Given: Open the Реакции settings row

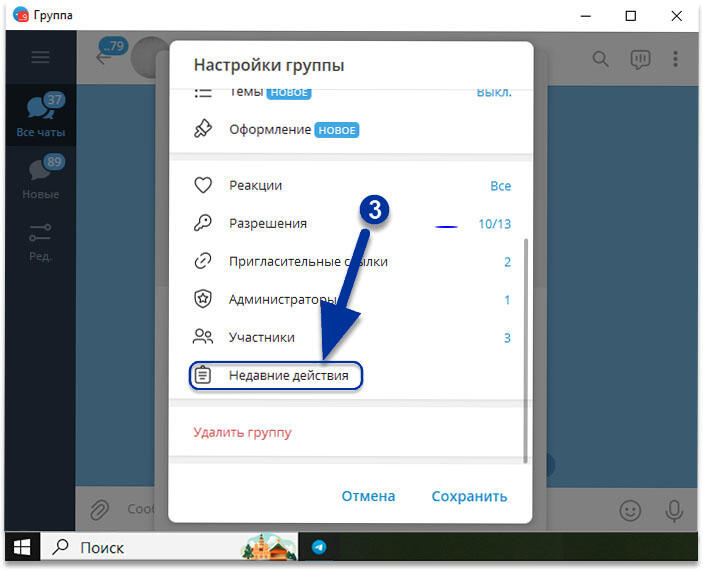Looking at the screenshot, I should click(x=350, y=185).
